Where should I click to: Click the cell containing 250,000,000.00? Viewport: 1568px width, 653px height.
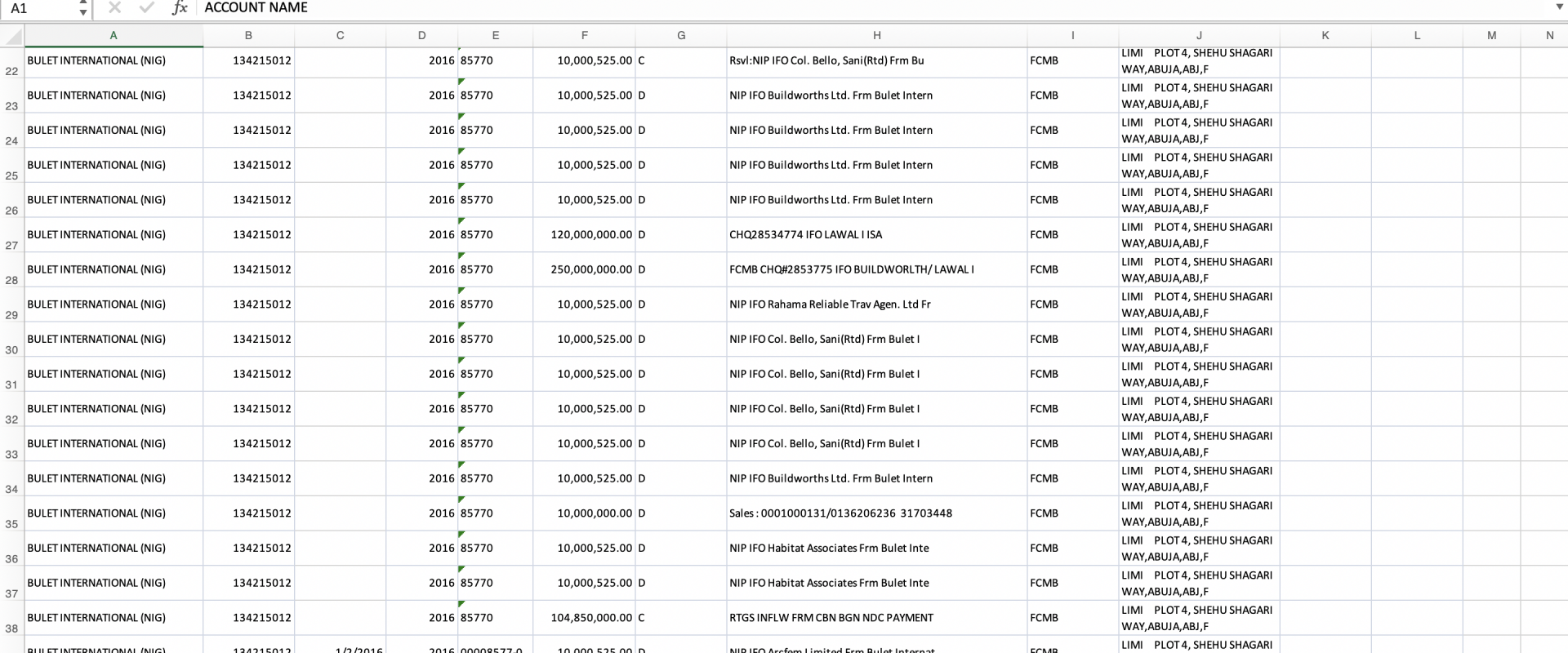pos(584,269)
